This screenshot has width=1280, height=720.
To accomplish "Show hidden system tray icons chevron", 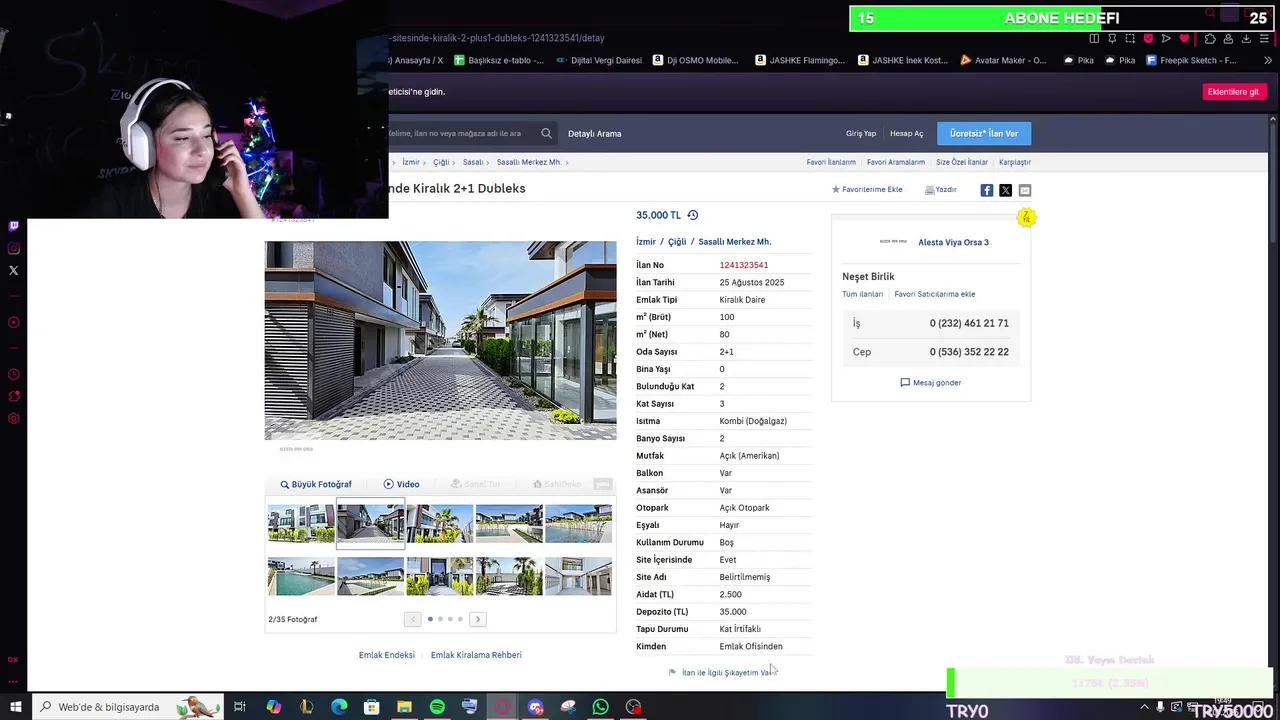I will (1144, 707).
